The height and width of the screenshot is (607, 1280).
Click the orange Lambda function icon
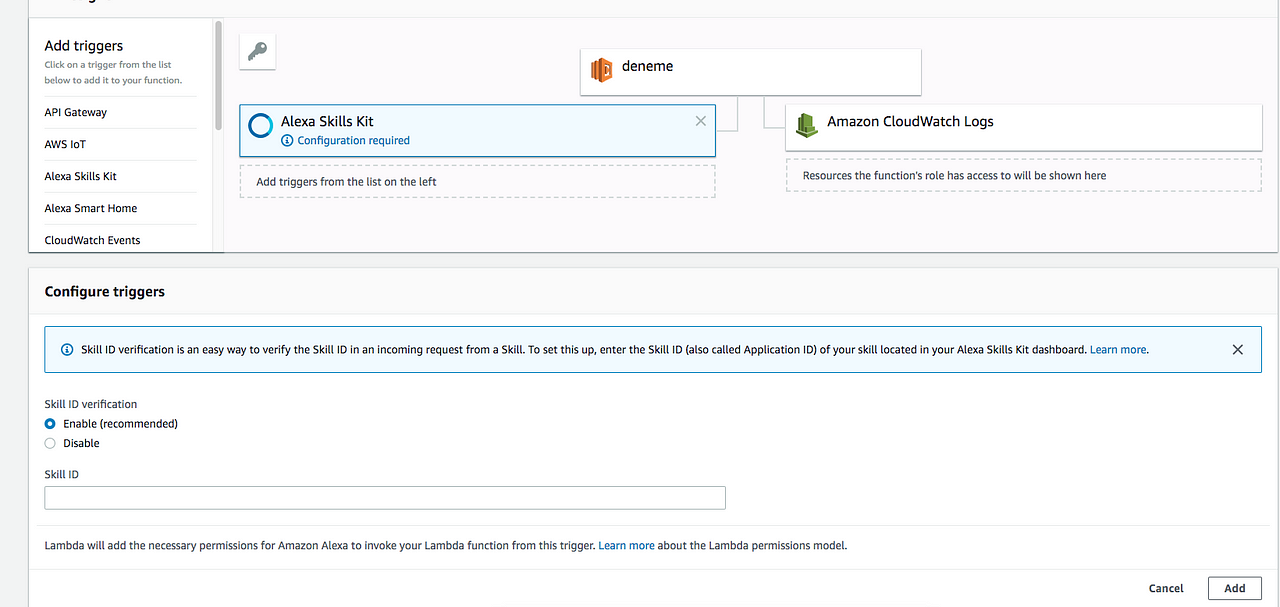[x=601, y=70]
